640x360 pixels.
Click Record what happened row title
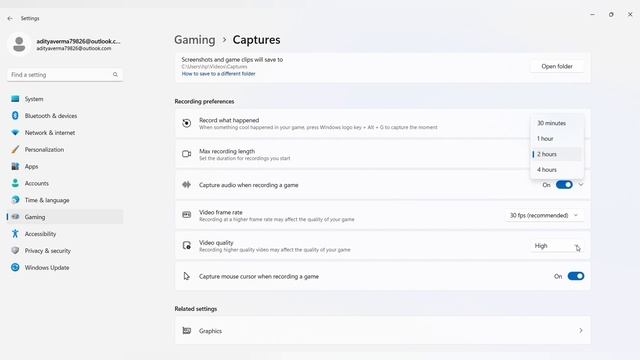tap(229, 120)
